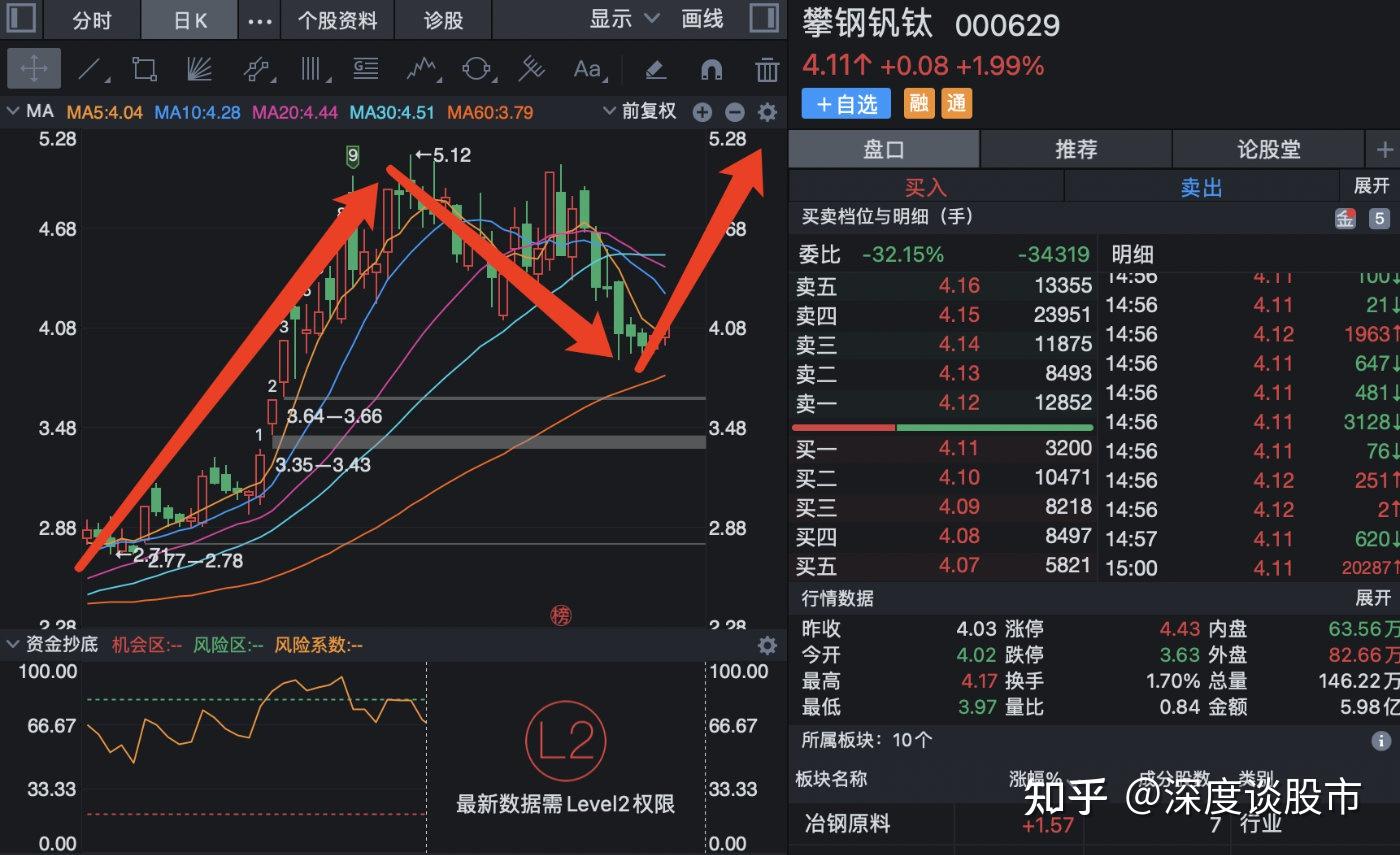Screen dimensions: 1400x855
Task: Select the price label annotation tool
Action: tap(366, 69)
